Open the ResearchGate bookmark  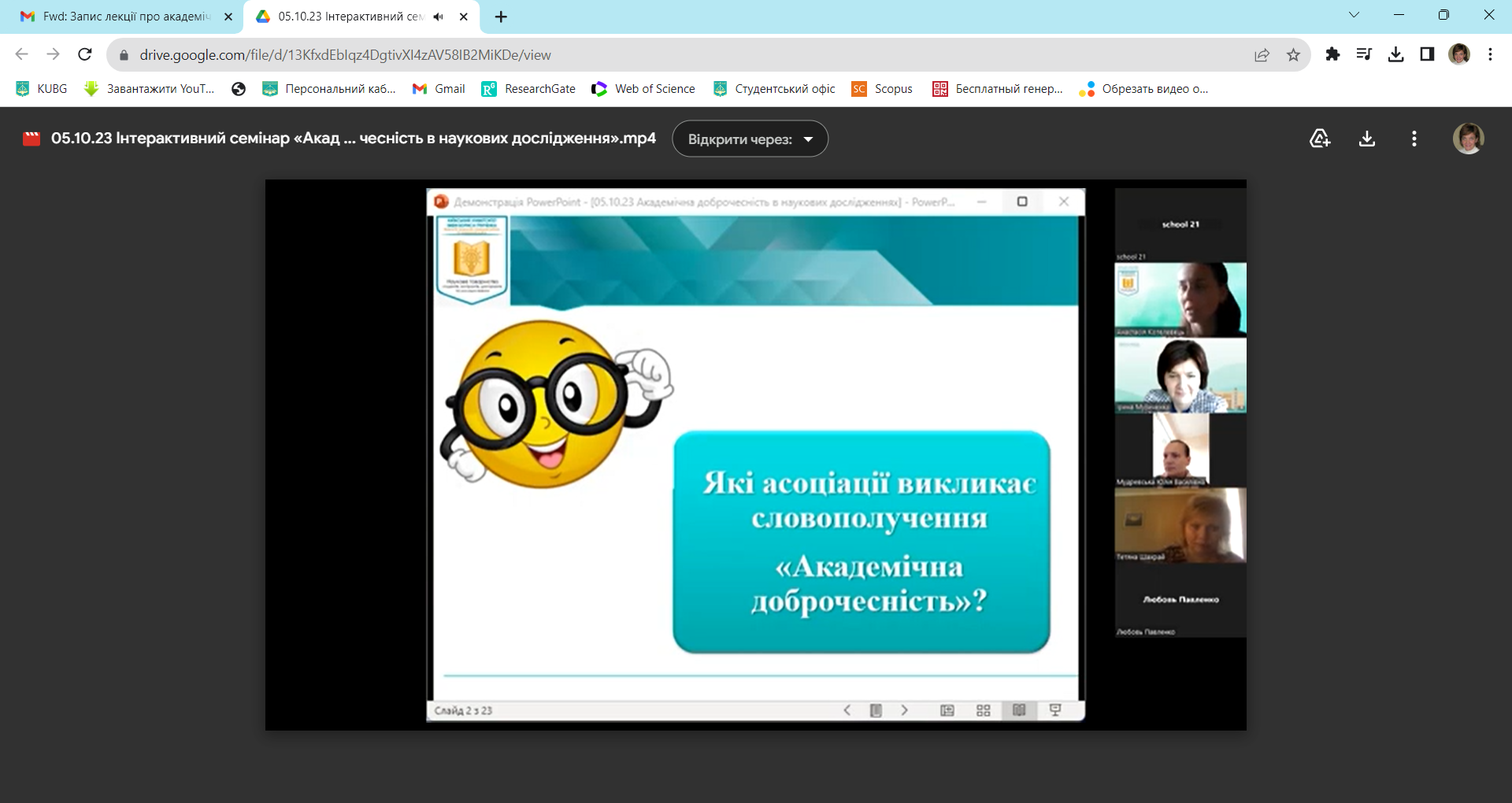coord(528,89)
